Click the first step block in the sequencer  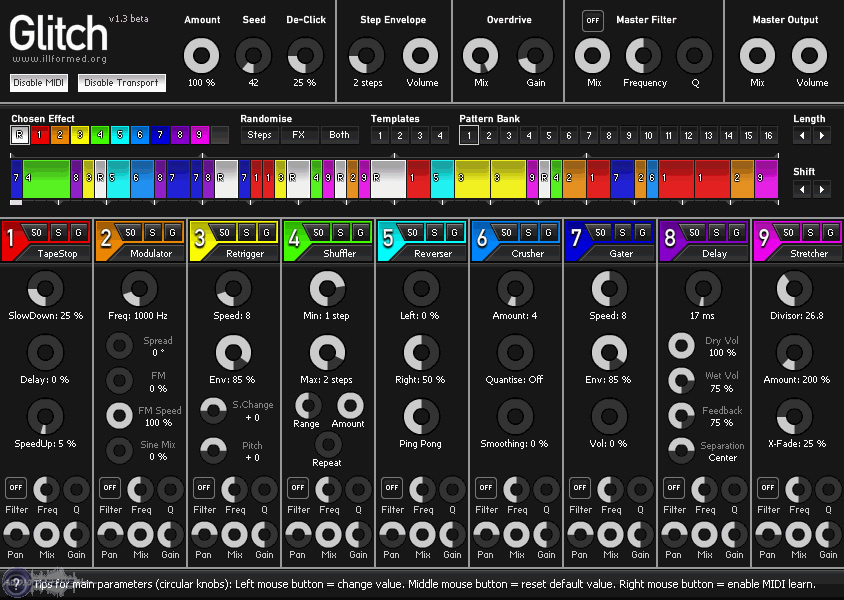pos(15,180)
